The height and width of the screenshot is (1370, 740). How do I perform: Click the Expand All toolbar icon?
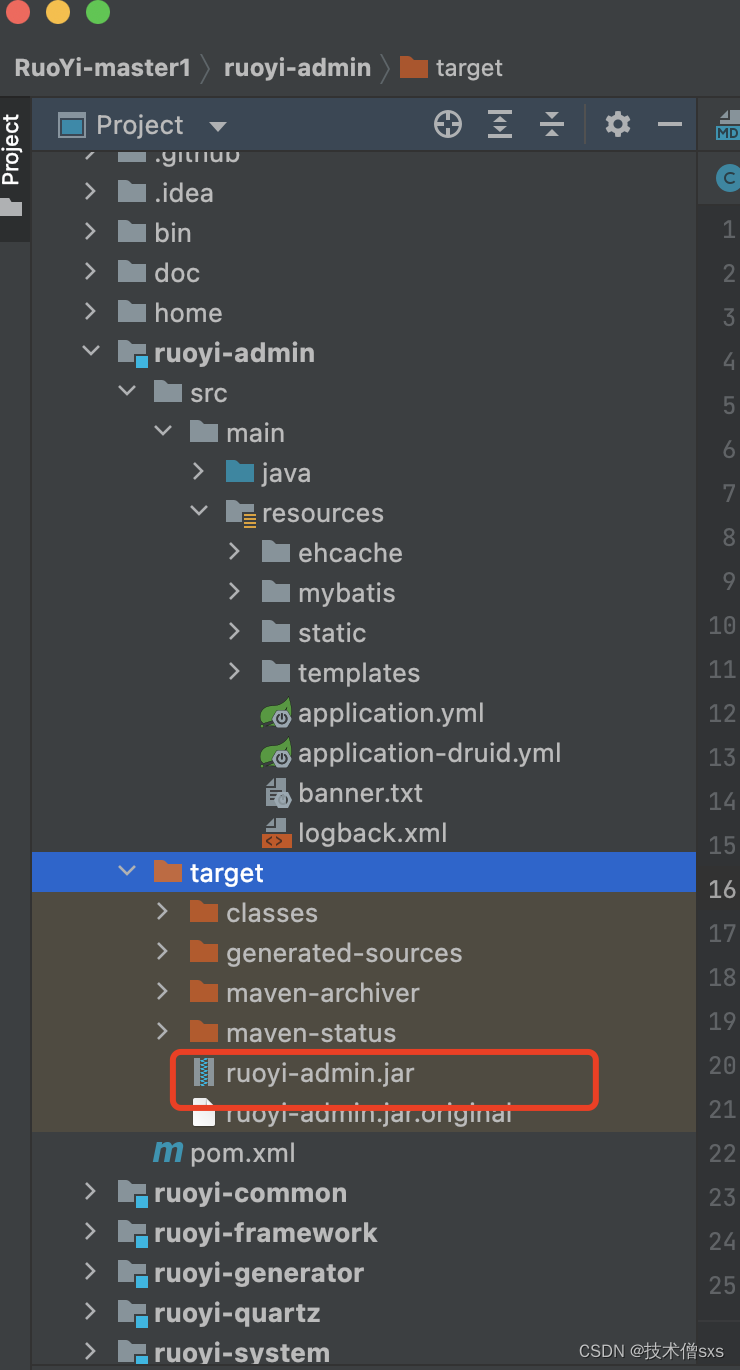(x=500, y=125)
